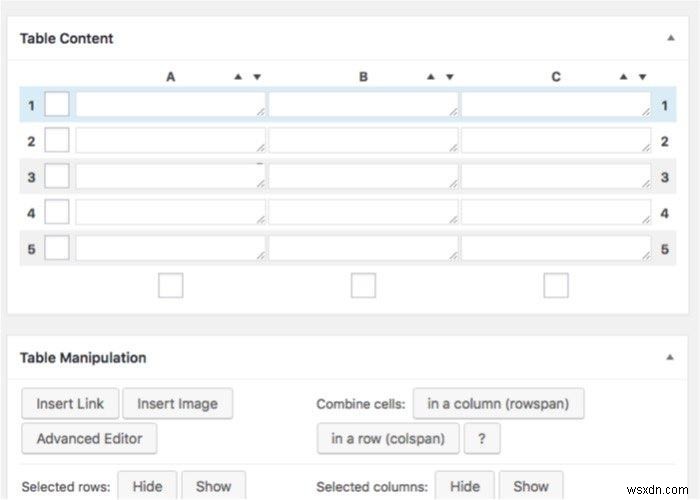Screen dimensions: 700x500
Task: Sort column A descending with down arrow
Action: [x=257, y=77]
